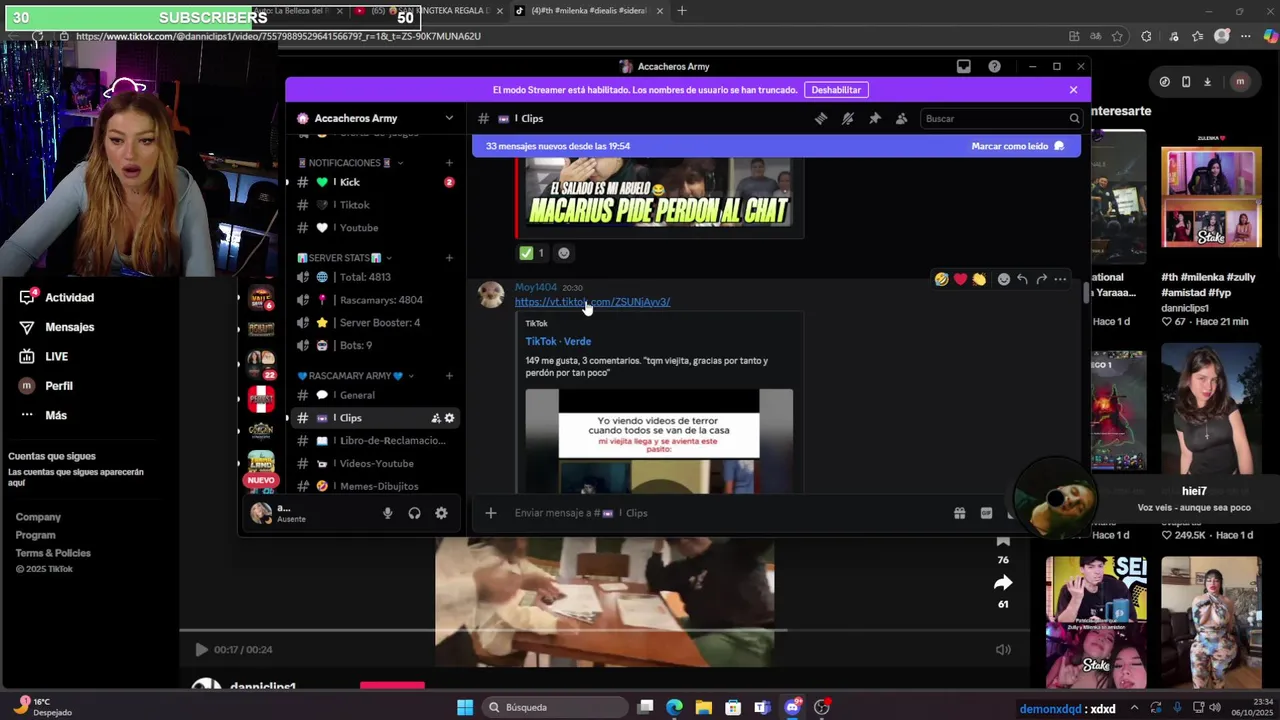Image resolution: width=1280 pixels, height=720 pixels.
Task: React with the red heart emoji
Action: tap(960, 279)
